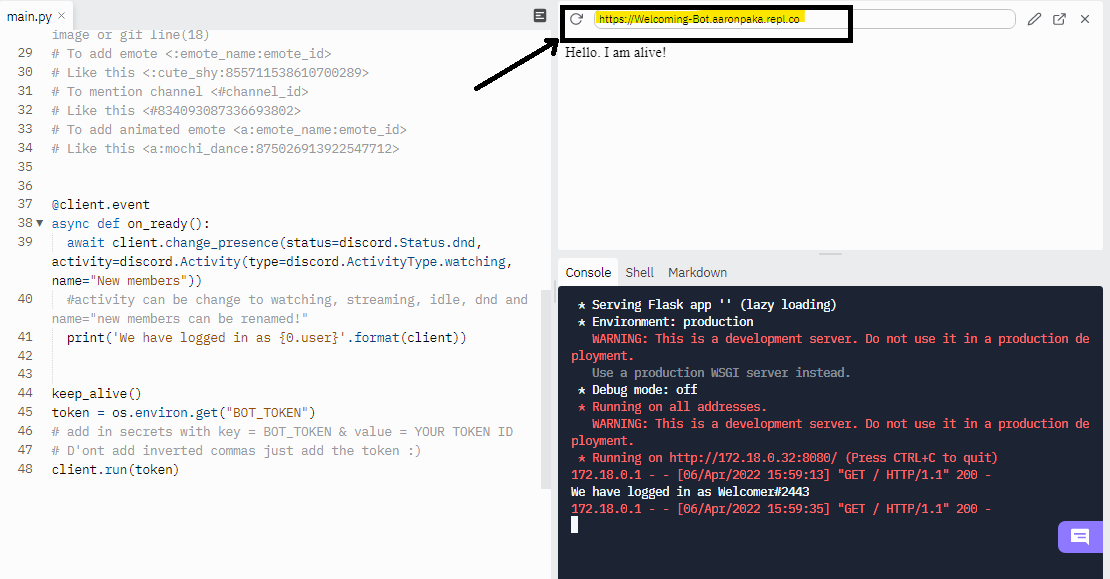Click the divider handle above the Console tabs
Screen dimensions: 1110x579
click(x=830, y=254)
